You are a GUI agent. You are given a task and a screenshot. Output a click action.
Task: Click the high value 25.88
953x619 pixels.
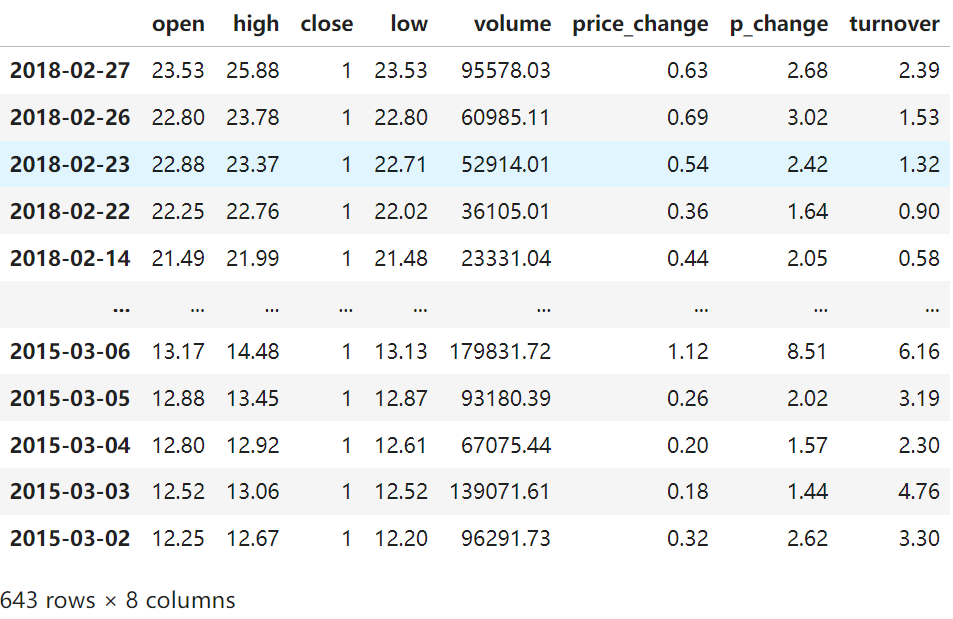point(253,70)
